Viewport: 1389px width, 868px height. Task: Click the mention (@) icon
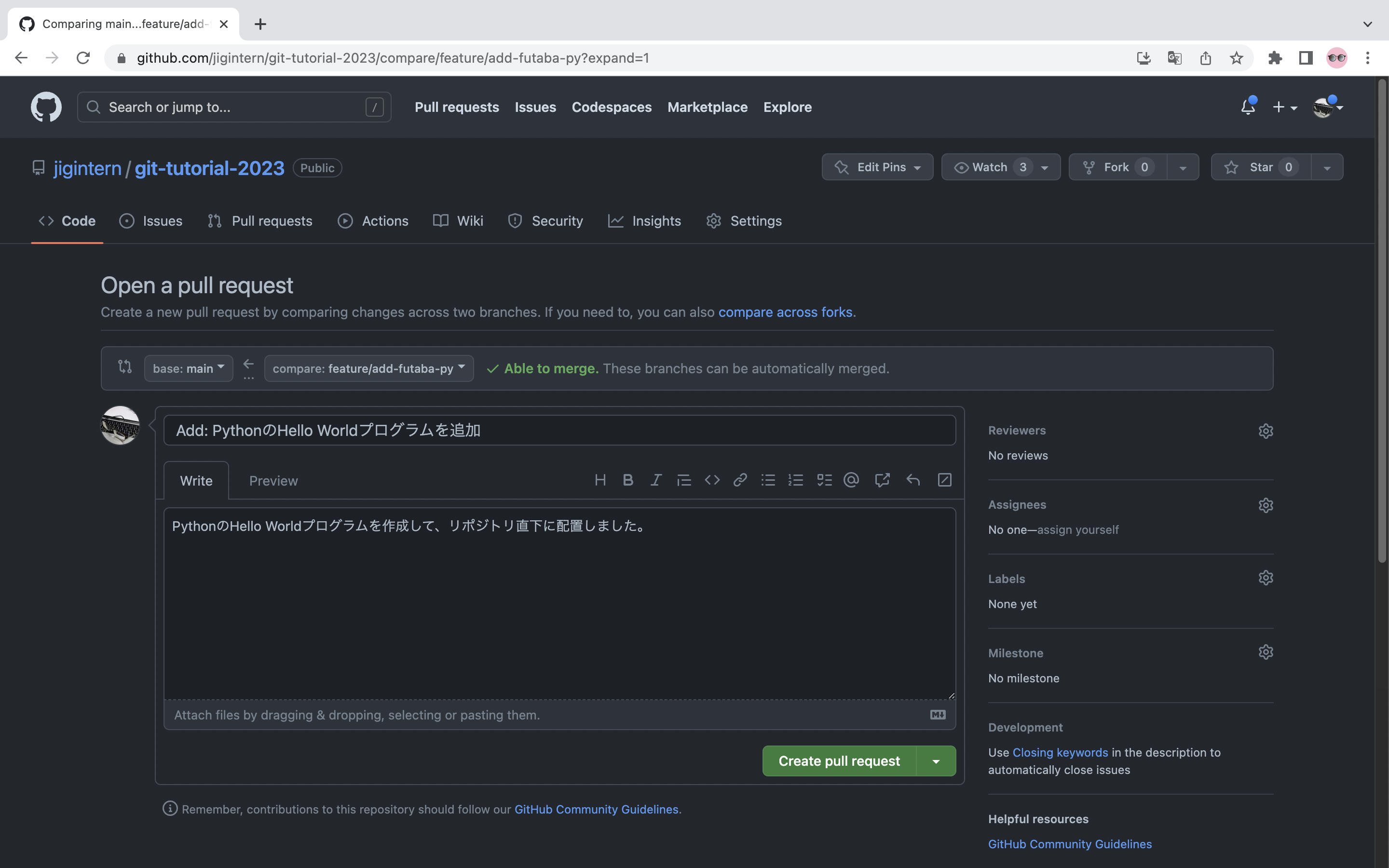[x=851, y=480]
